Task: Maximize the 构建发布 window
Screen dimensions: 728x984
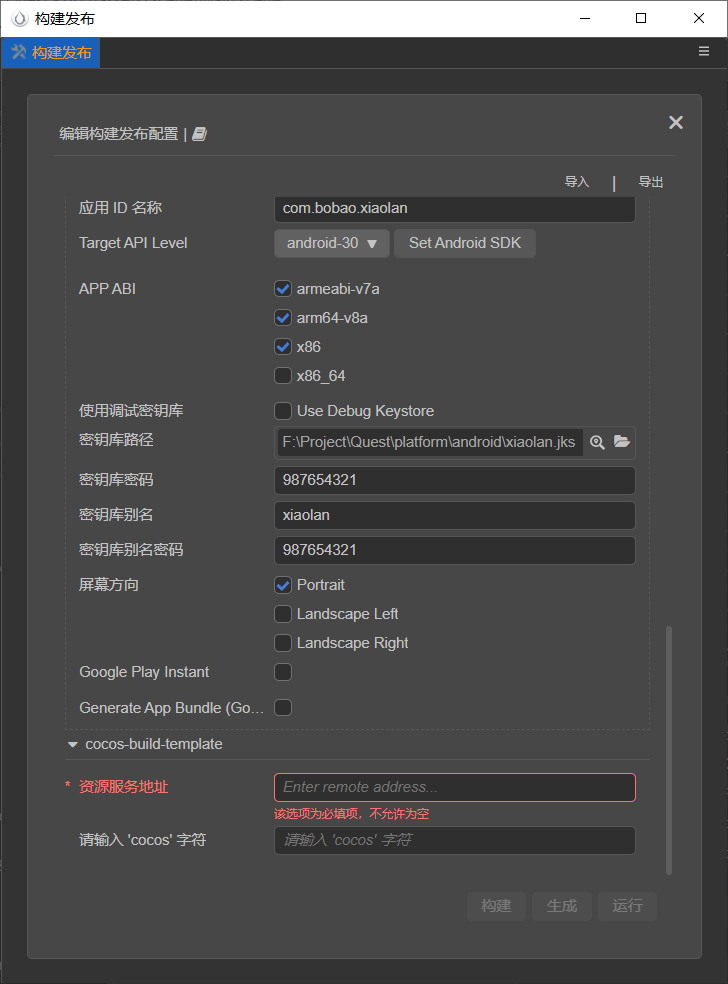Action: pyautogui.click(x=641, y=18)
